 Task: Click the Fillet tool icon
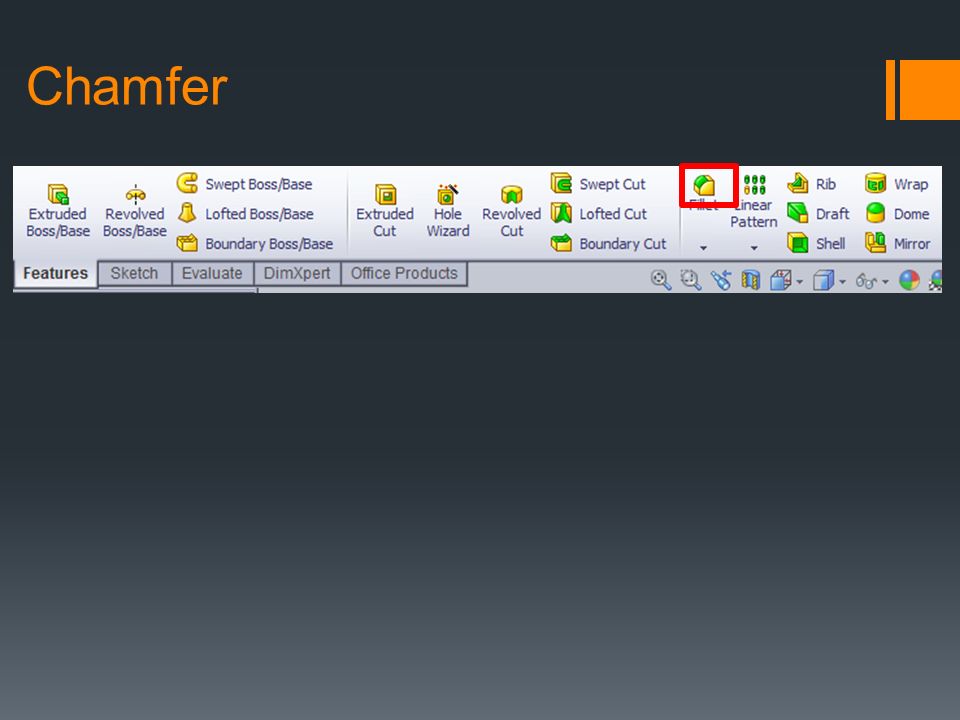pos(704,185)
